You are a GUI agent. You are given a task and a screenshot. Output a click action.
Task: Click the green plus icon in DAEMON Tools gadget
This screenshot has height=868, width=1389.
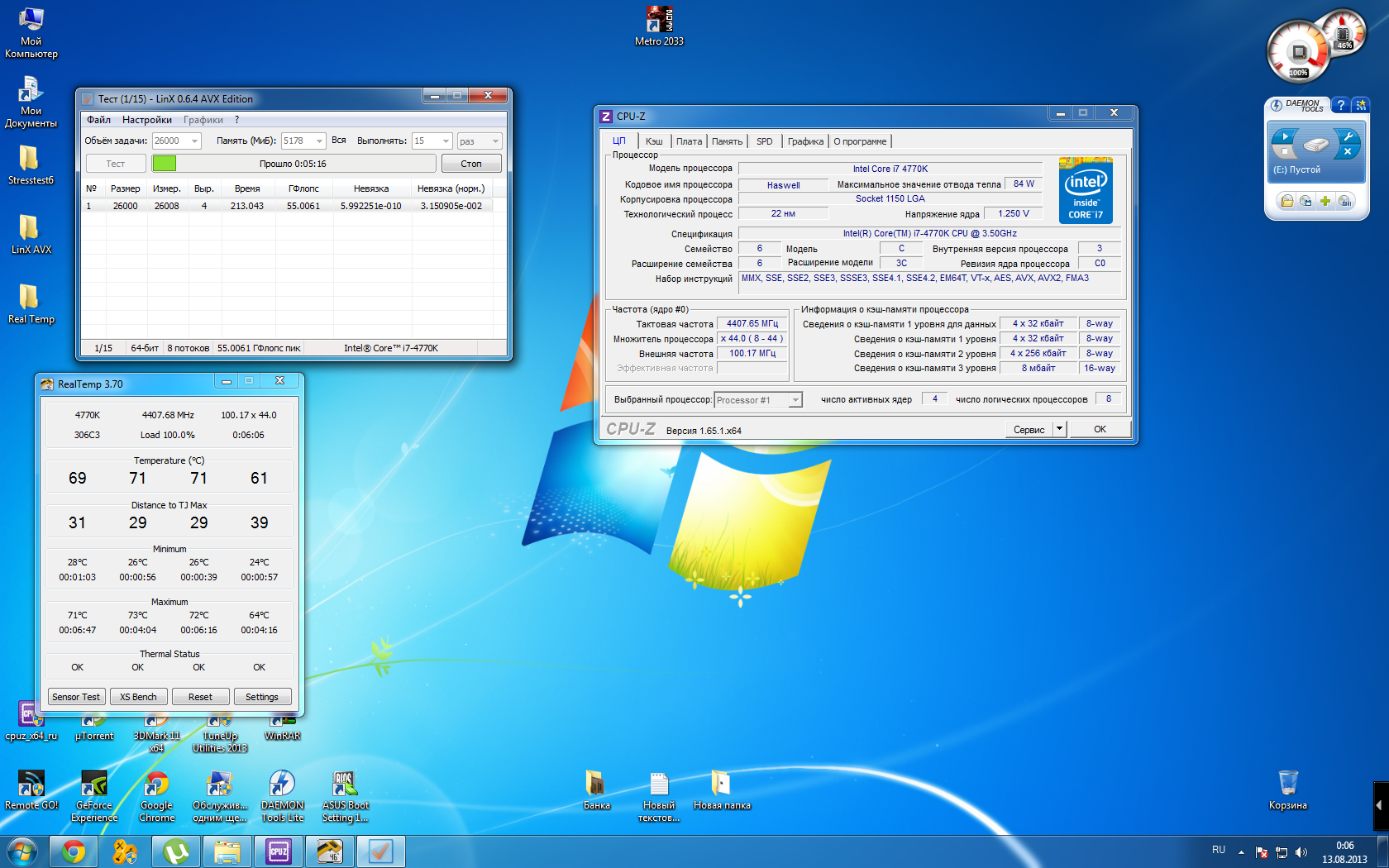[x=1325, y=201]
